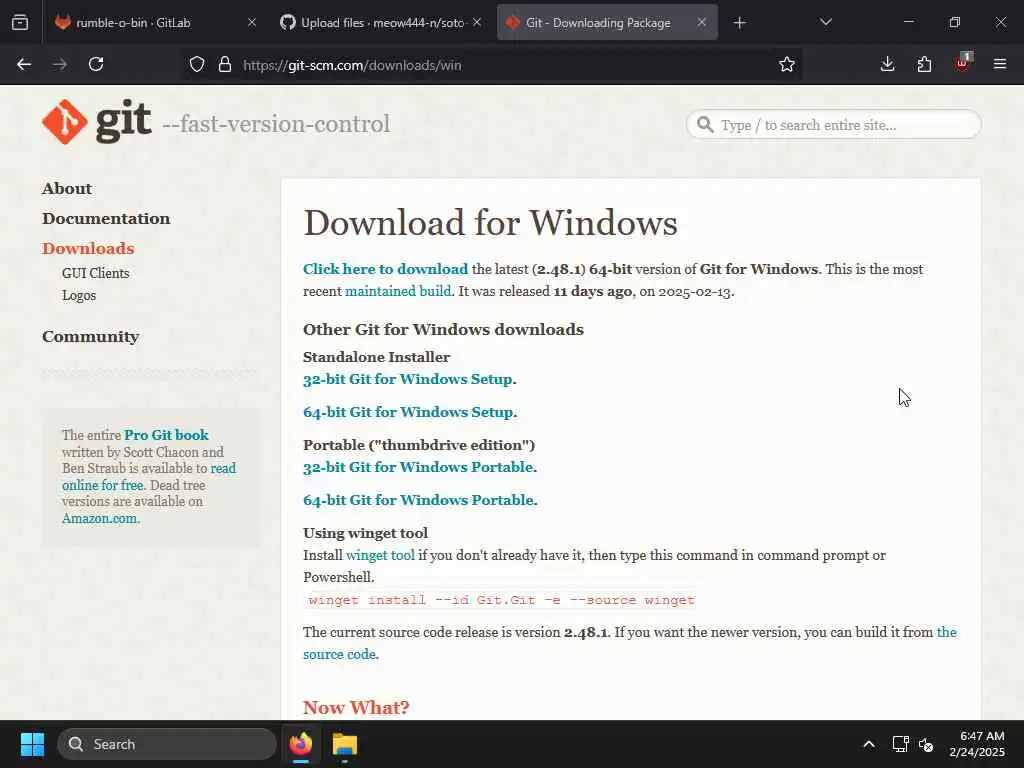Click the '--fast-version-control' tagline
This screenshot has height=768, width=1024.
tap(276, 123)
